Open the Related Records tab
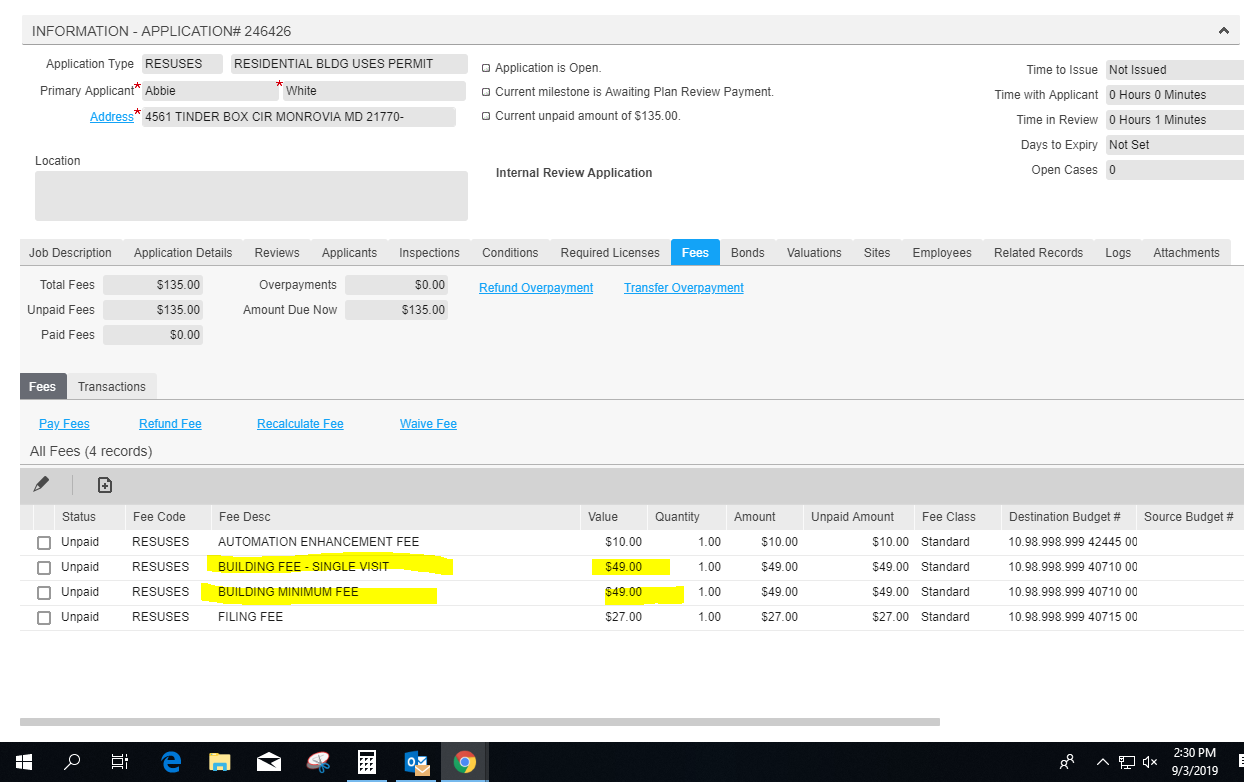 point(1038,253)
